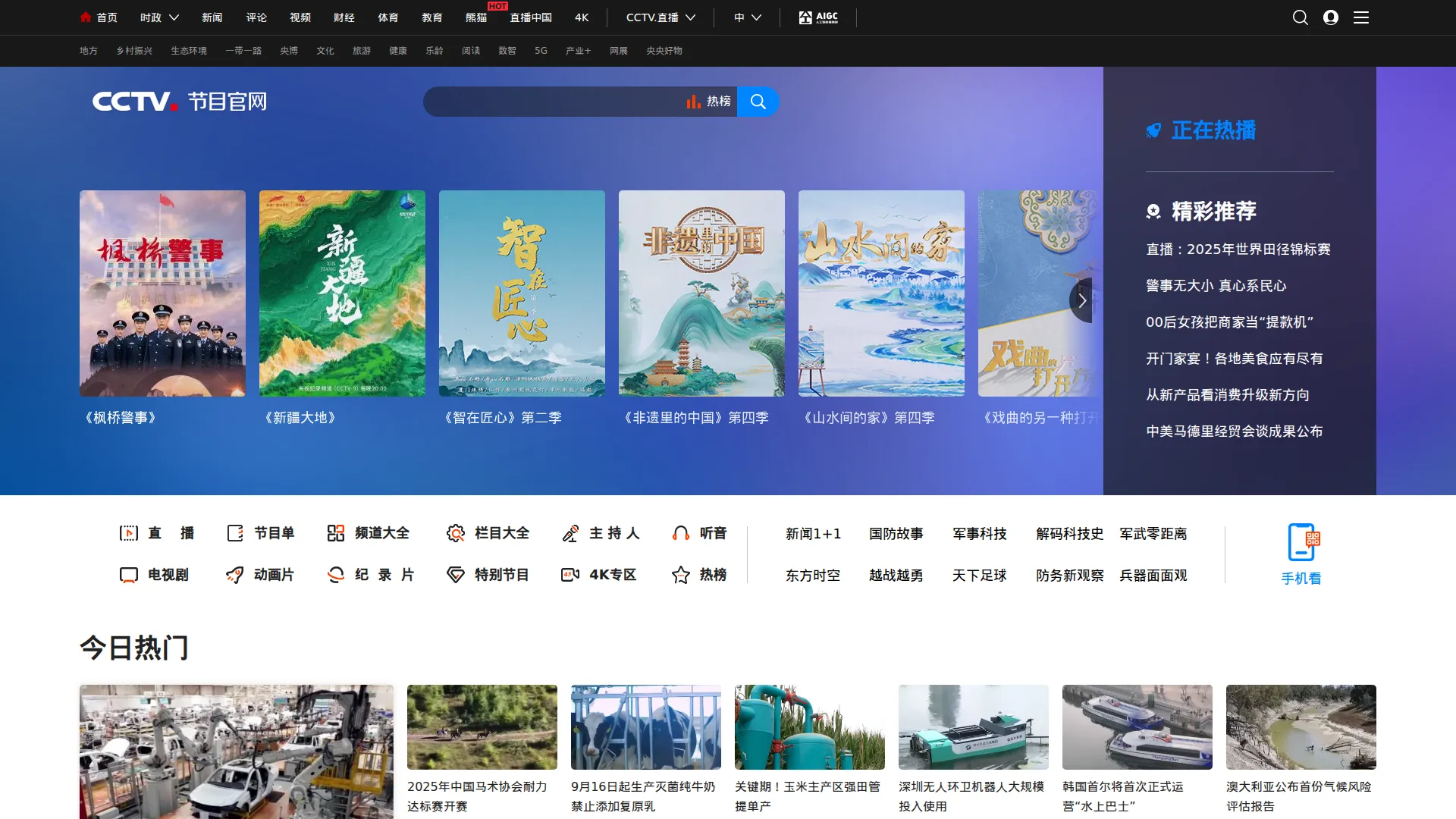Open the 《非遗里的中国》 poster thumbnail
The image size is (1456, 819).
pyautogui.click(x=701, y=293)
